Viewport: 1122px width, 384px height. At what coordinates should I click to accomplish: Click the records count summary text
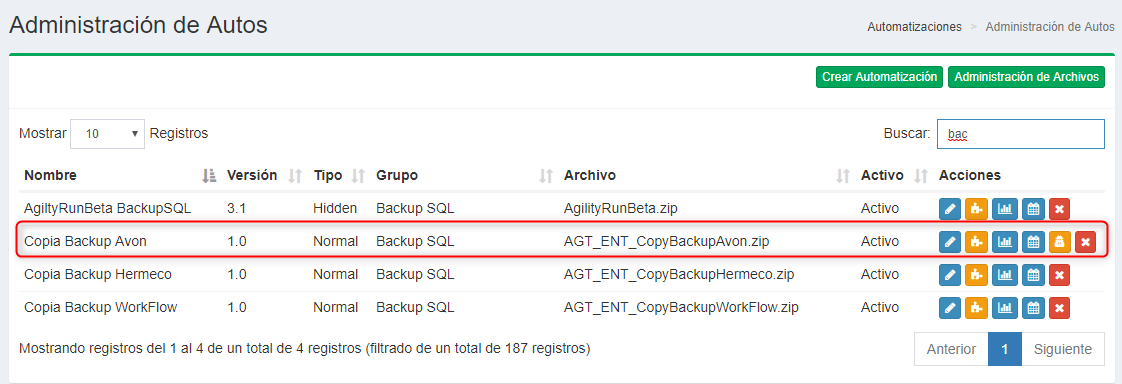(304, 349)
